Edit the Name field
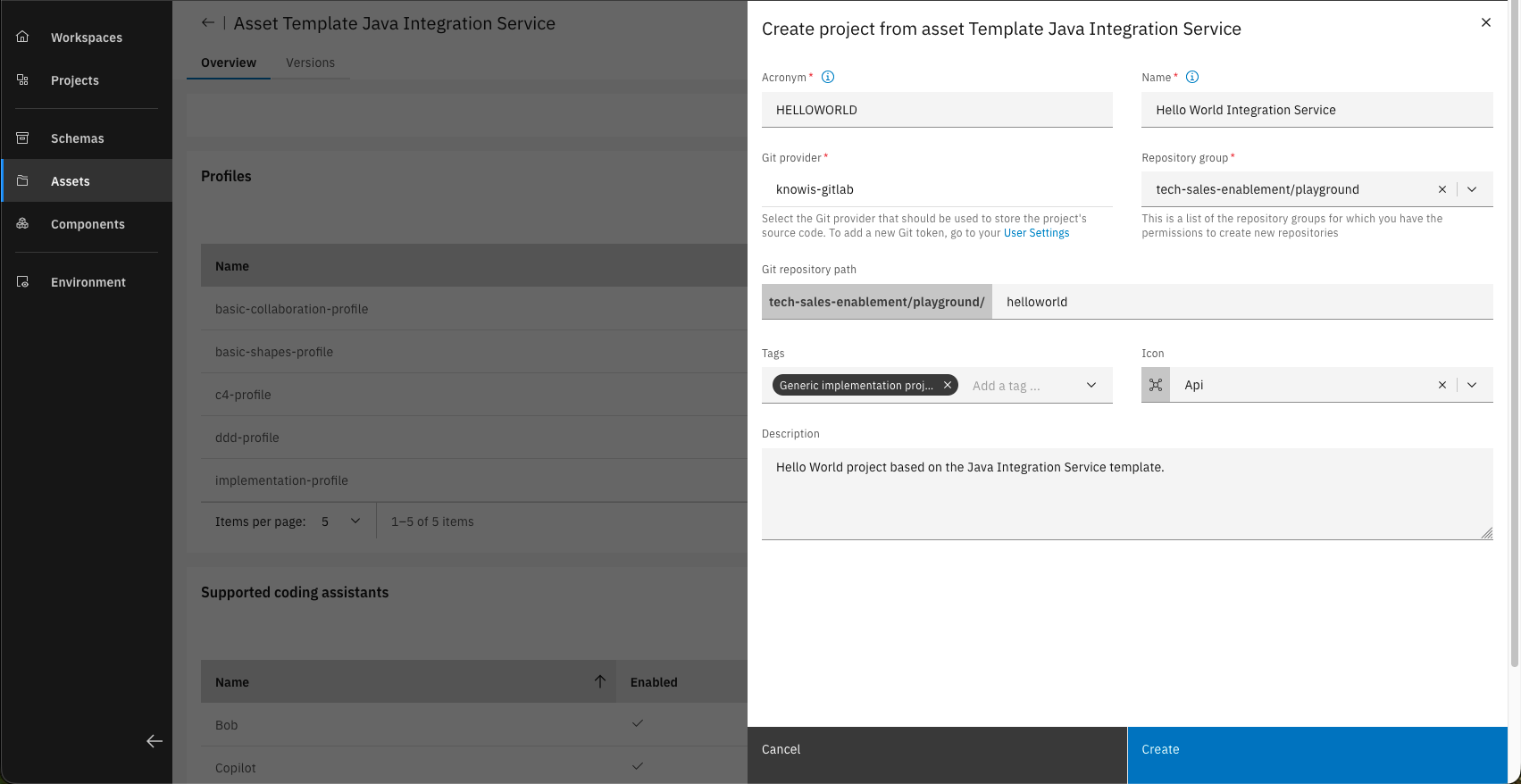The height and width of the screenshot is (784, 1521). point(1317,110)
